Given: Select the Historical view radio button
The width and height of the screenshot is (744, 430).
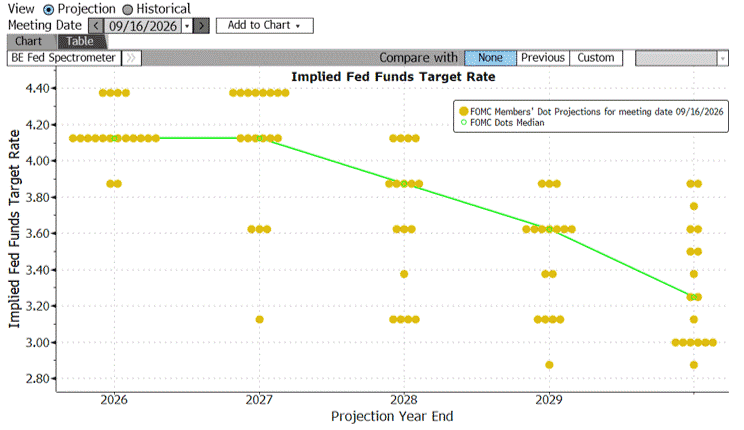Looking at the screenshot, I should [127, 9].
